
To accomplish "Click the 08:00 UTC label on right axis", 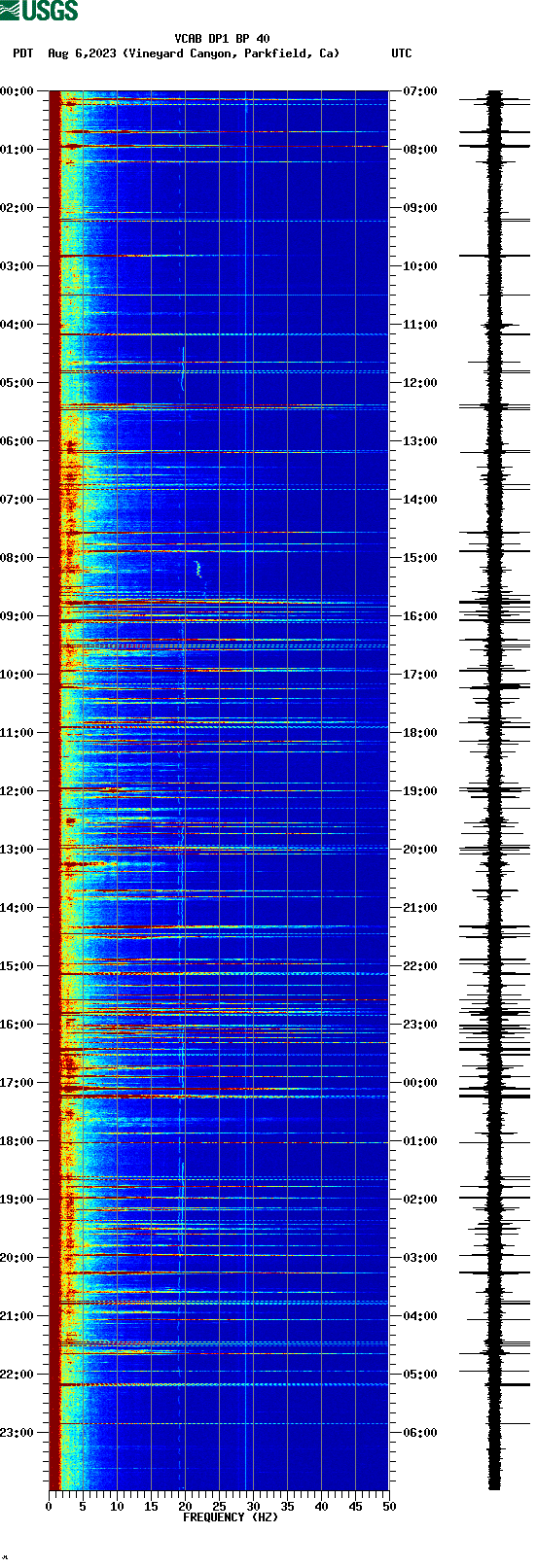I will coord(420,150).
